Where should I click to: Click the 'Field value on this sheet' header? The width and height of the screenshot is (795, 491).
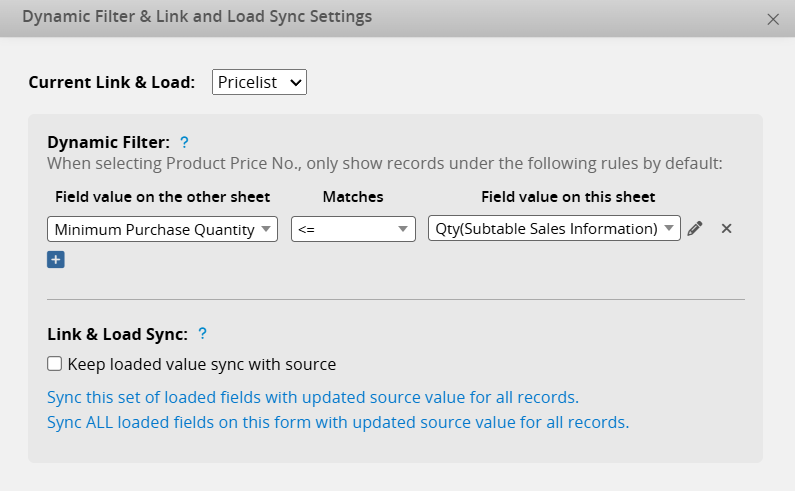click(x=568, y=197)
